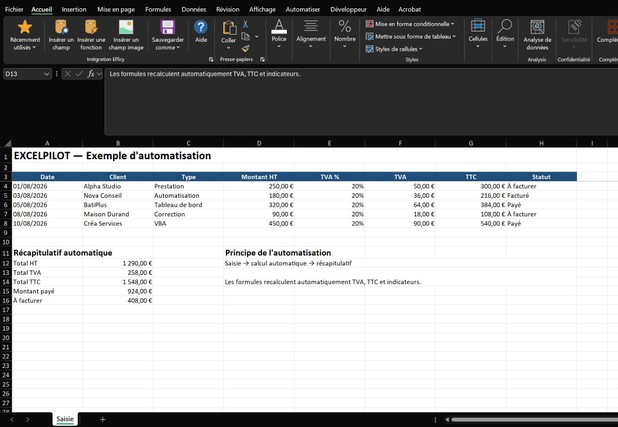This screenshot has width=618, height=427.
Task: Open Sauvegarder comme floppy disk button
Action: point(168,35)
